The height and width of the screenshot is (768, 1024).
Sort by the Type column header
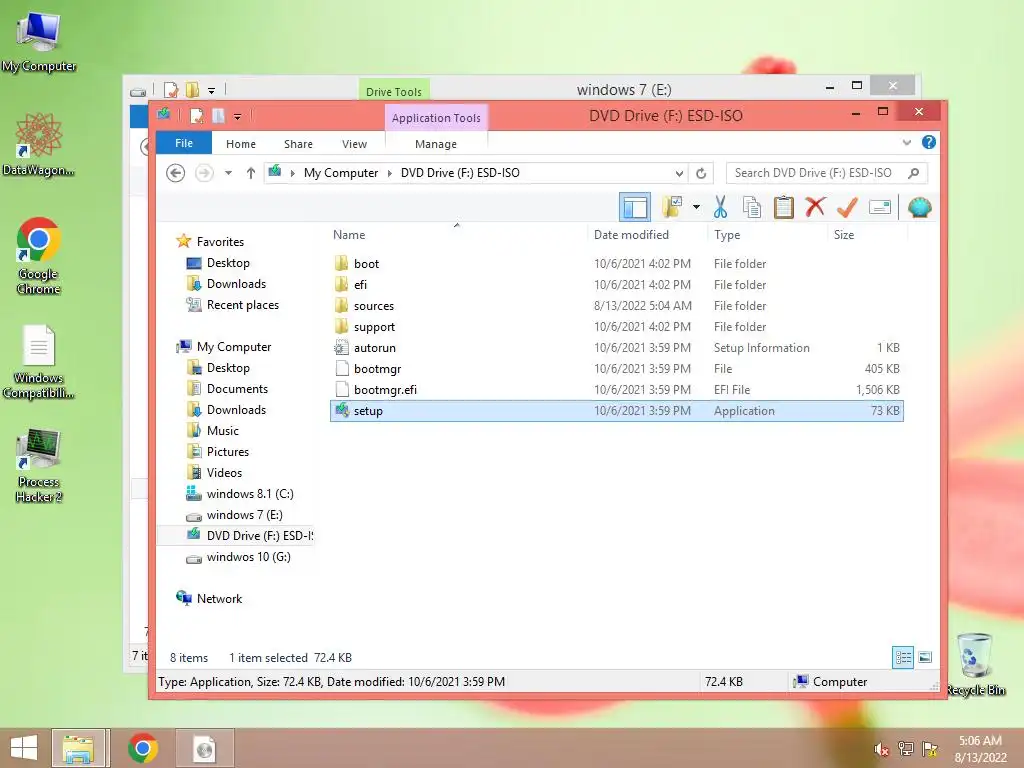(x=727, y=234)
